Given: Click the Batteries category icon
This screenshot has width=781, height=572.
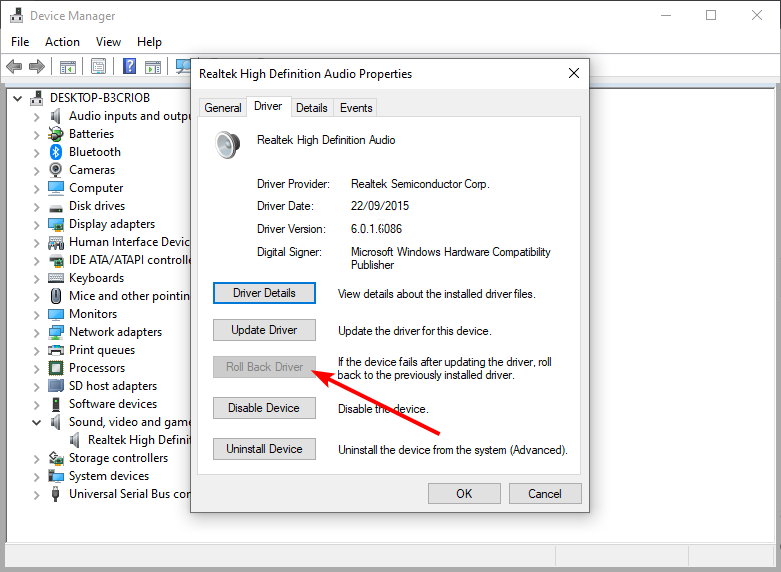Looking at the screenshot, I should pos(56,134).
